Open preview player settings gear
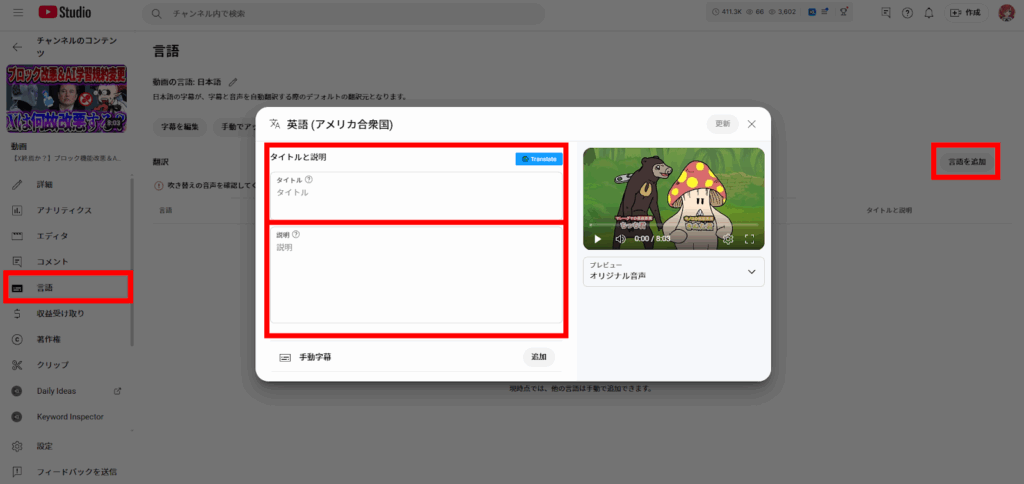 click(728, 239)
